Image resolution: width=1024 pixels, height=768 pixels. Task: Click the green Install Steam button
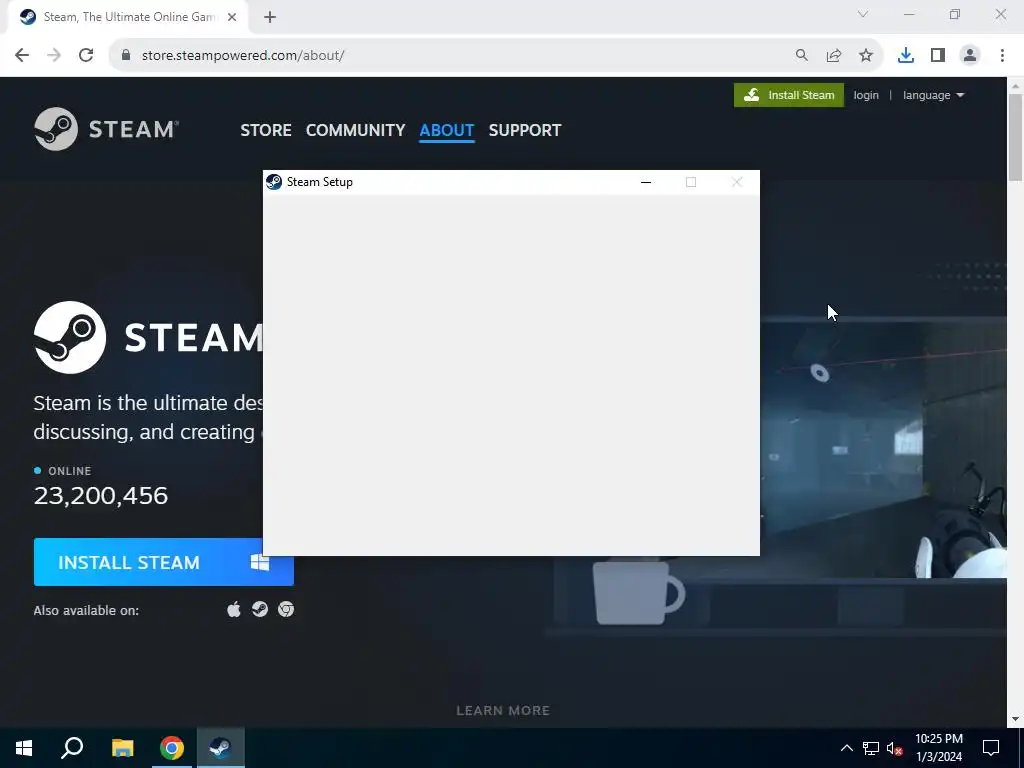(x=788, y=95)
